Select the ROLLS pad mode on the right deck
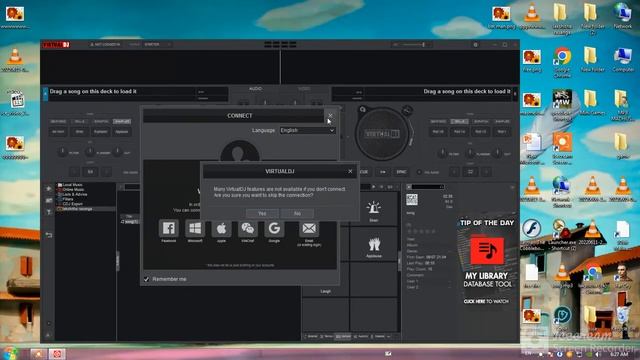The image size is (640, 360). (459, 122)
